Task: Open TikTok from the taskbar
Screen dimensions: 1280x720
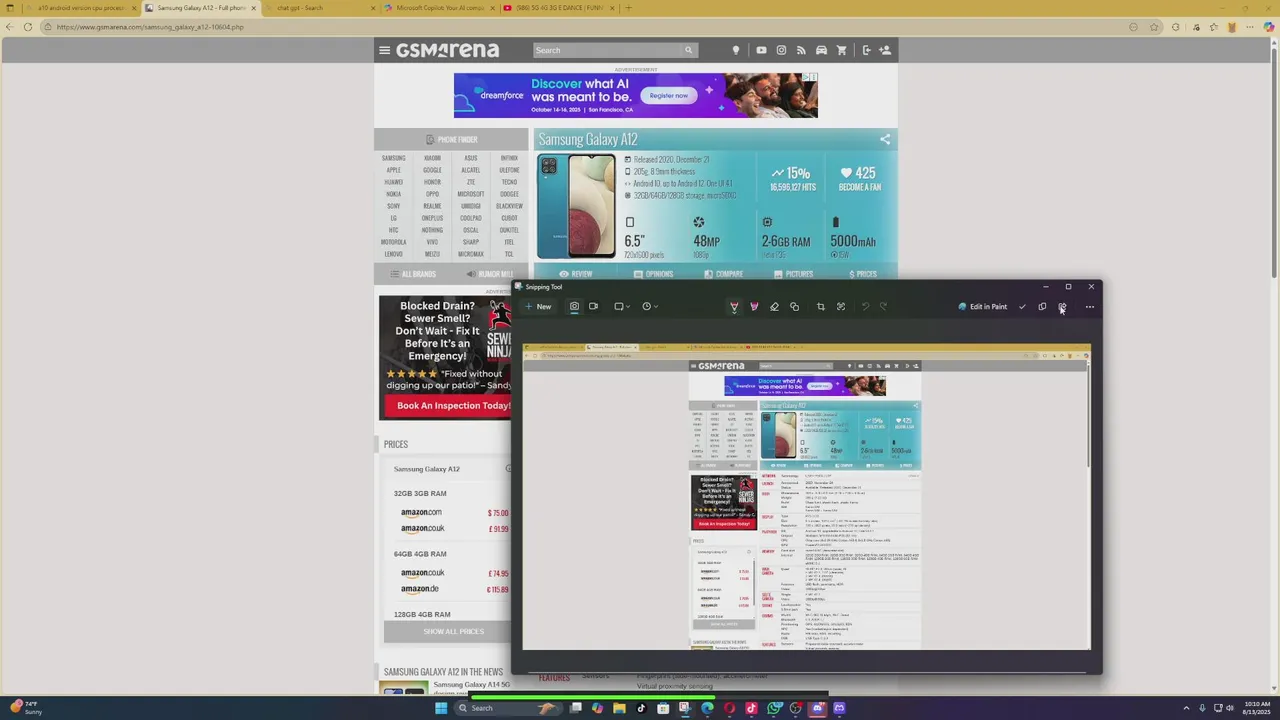Action: click(x=641, y=708)
